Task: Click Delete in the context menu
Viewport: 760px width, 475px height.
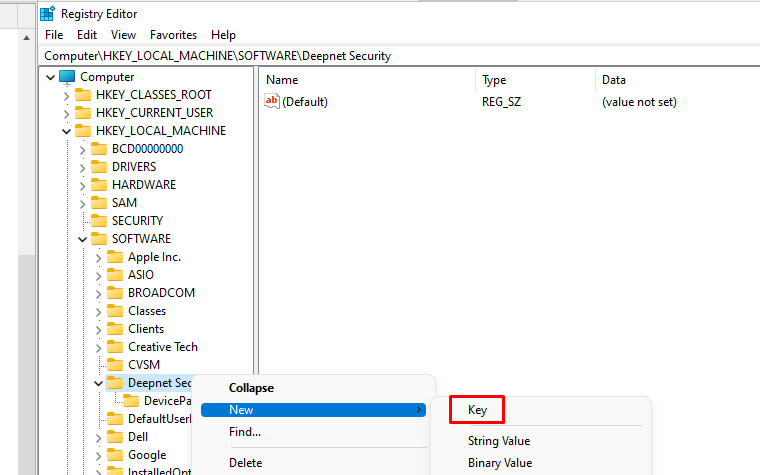Action: (x=245, y=463)
